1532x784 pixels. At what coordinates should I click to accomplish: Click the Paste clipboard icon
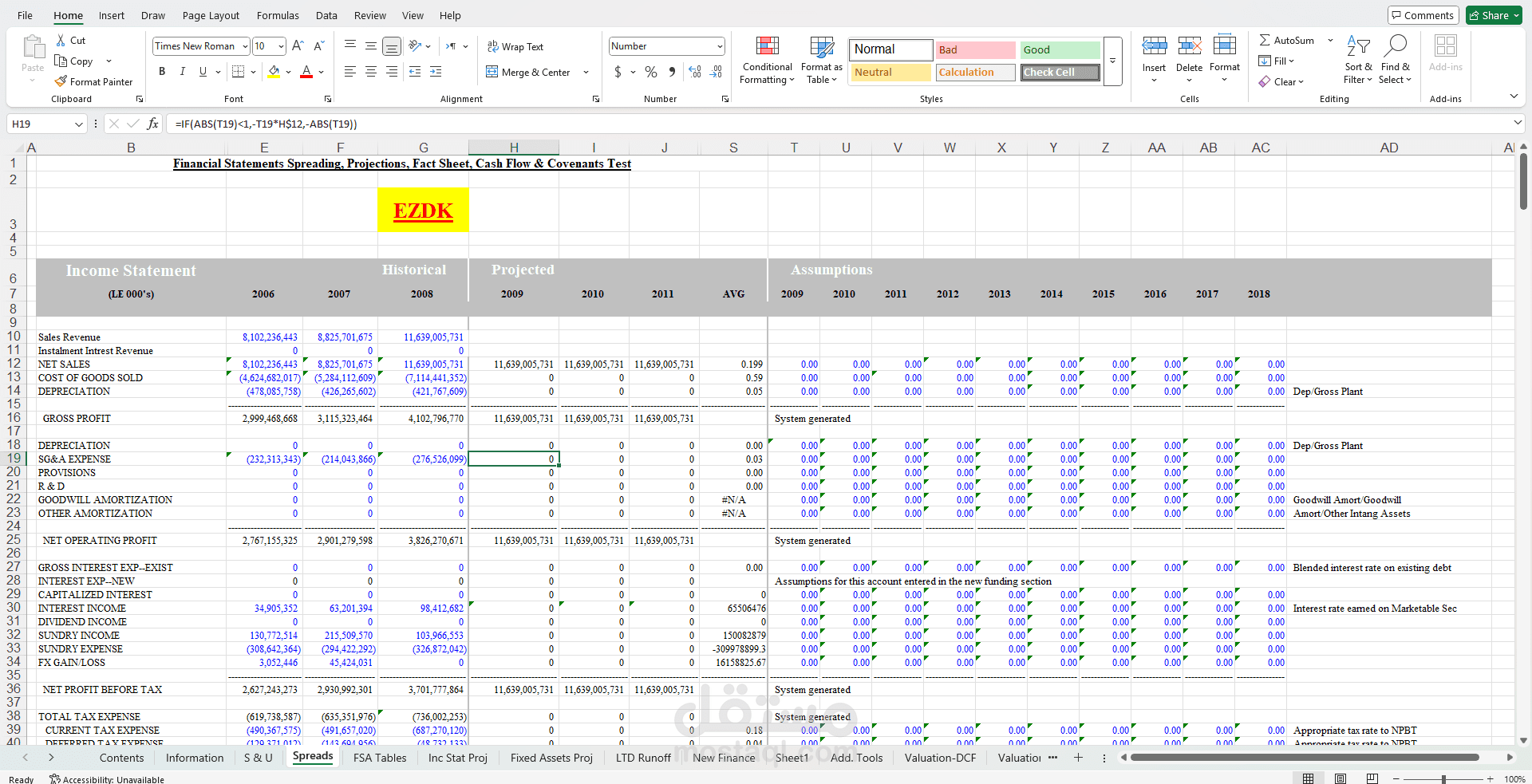[x=33, y=47]
